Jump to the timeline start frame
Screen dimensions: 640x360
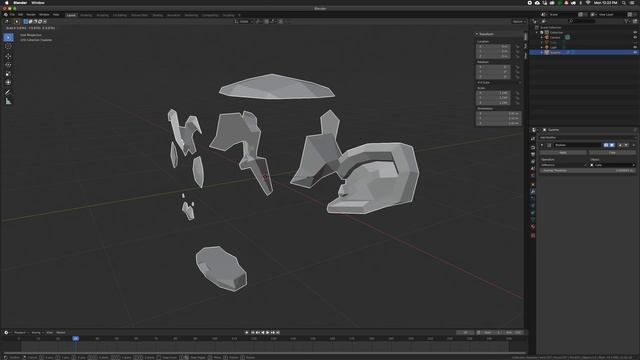(x=253, y=333)
